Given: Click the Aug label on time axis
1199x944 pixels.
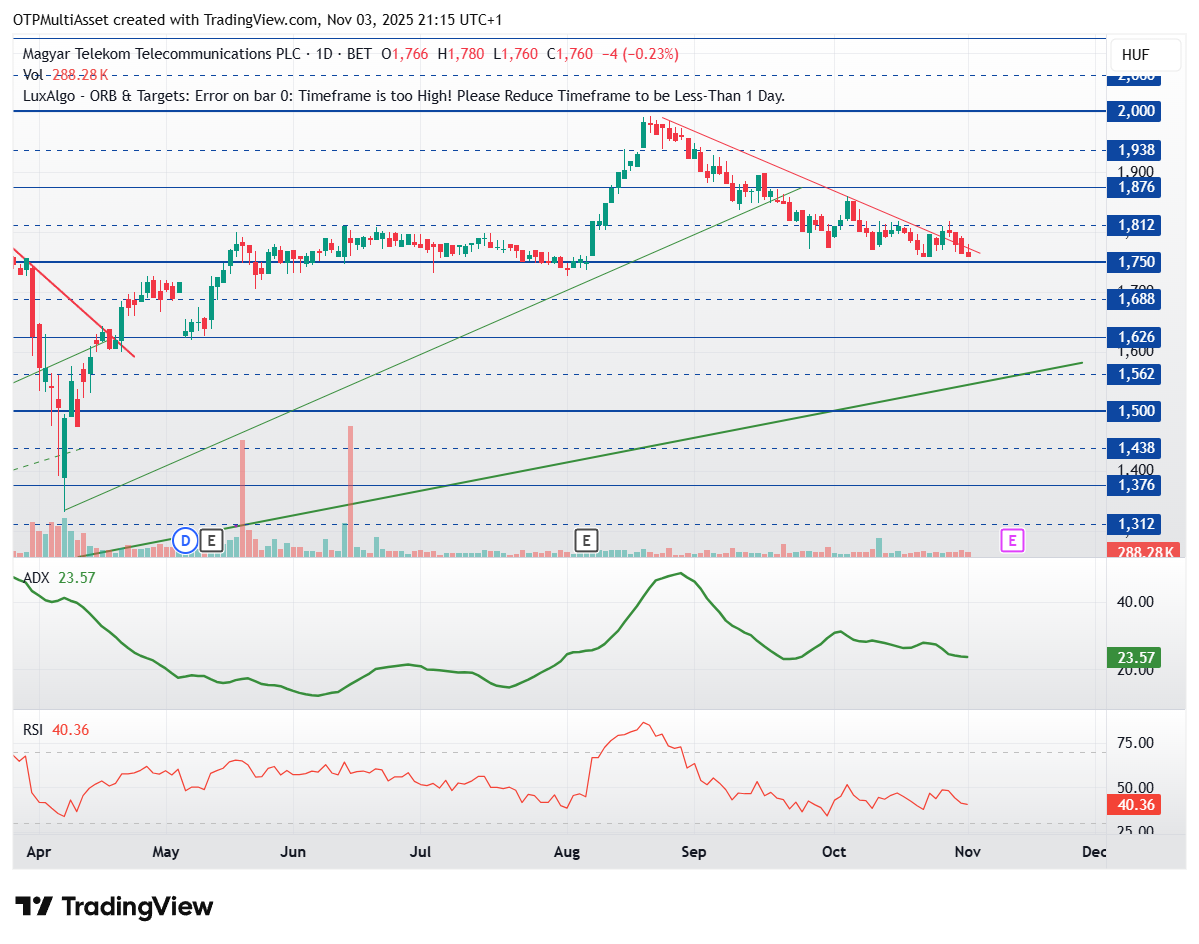Looking at the screenshot, I should 567,852.
